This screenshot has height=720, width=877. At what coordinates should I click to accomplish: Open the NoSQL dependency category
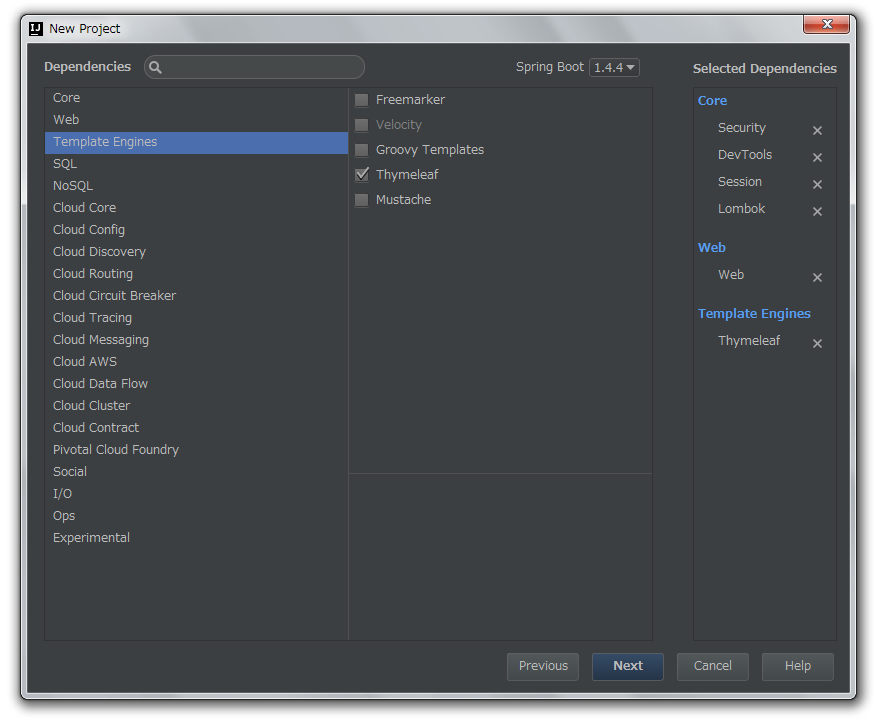coord(196,186)
